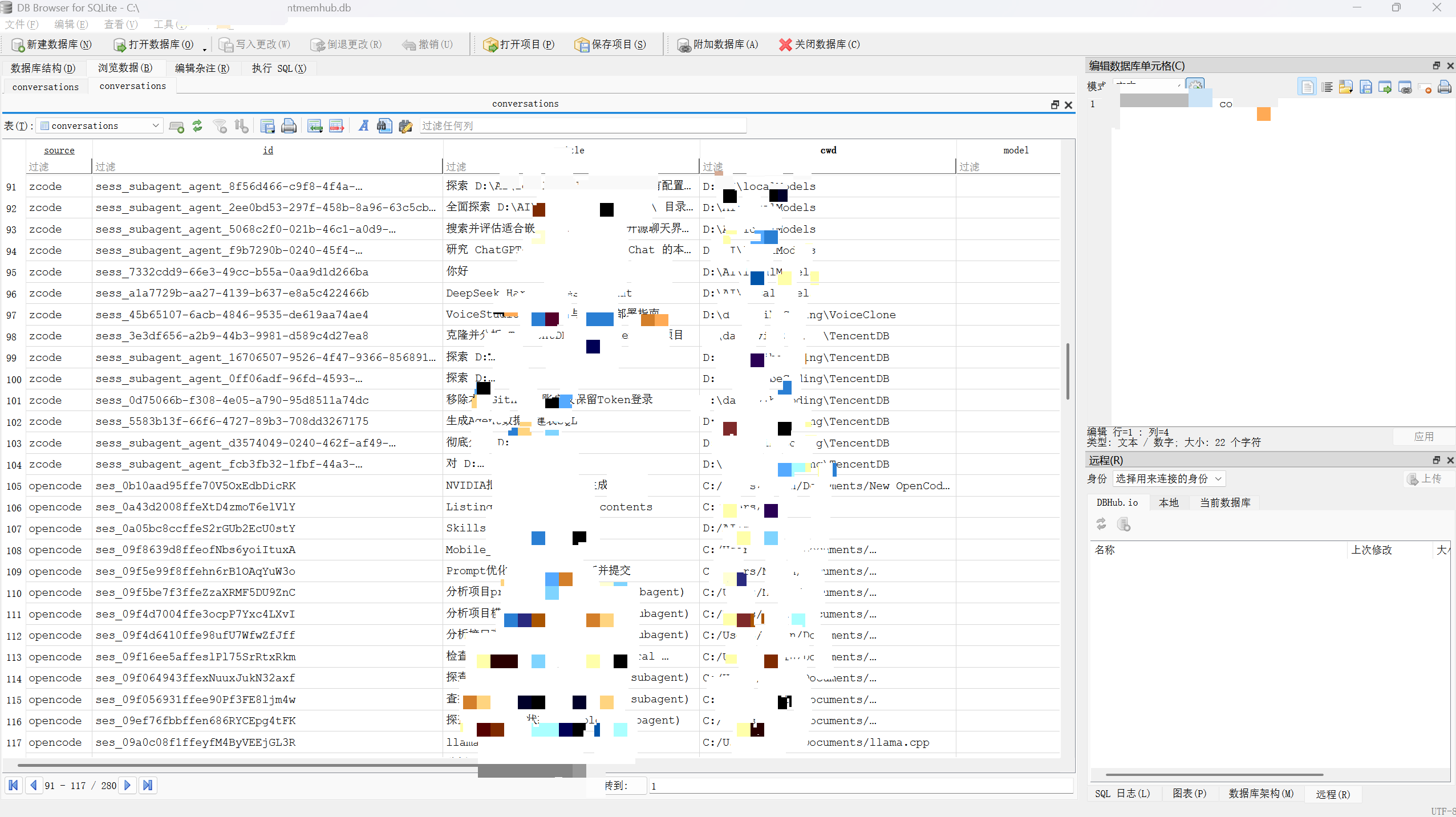1456x817 pixels.
Task: Clear all filters using the funnel icon
Action: pos(220,126)
